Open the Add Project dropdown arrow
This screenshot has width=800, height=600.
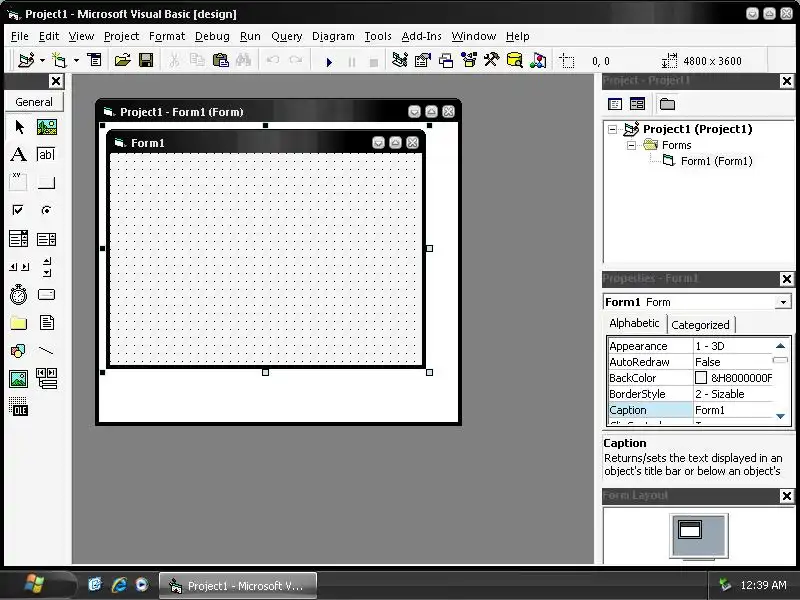[42, 61]
